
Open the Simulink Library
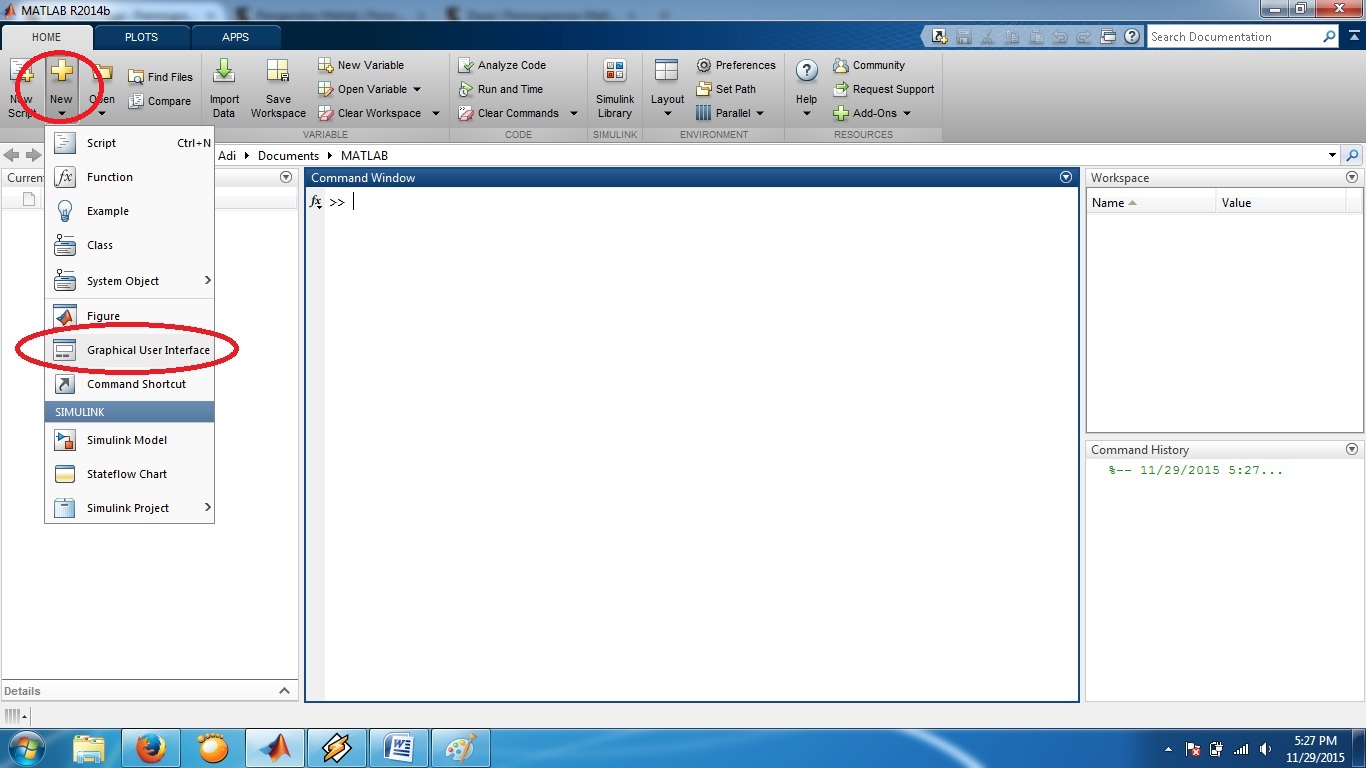(x=615, y=73)
